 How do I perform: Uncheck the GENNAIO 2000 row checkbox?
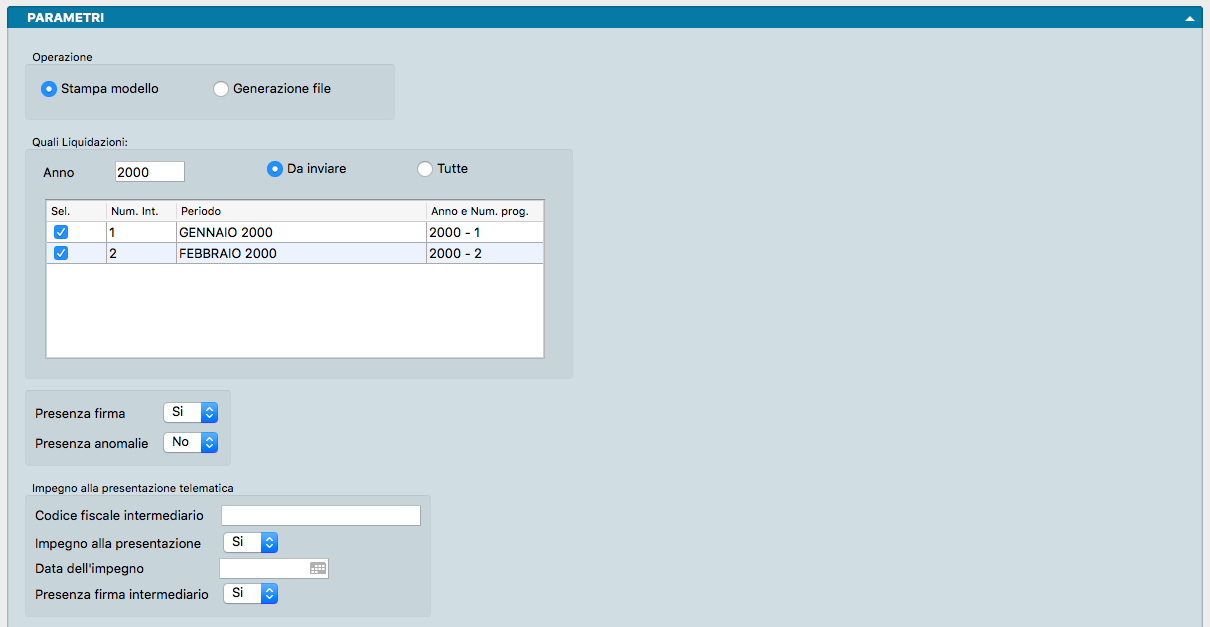click(61, 232)
